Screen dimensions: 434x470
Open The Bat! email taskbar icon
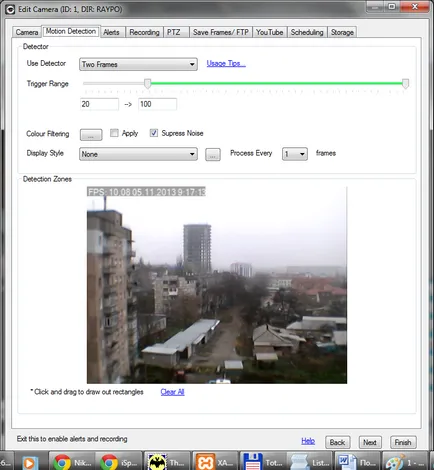[x=167, y=463]
